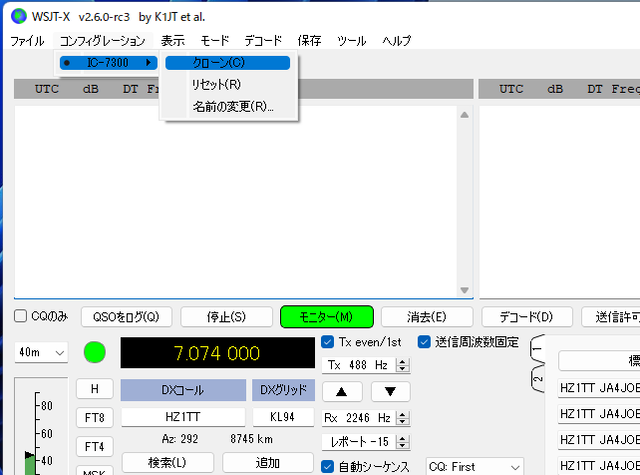
Task: Select tab 1 of message panel
Action: point(538,349)
